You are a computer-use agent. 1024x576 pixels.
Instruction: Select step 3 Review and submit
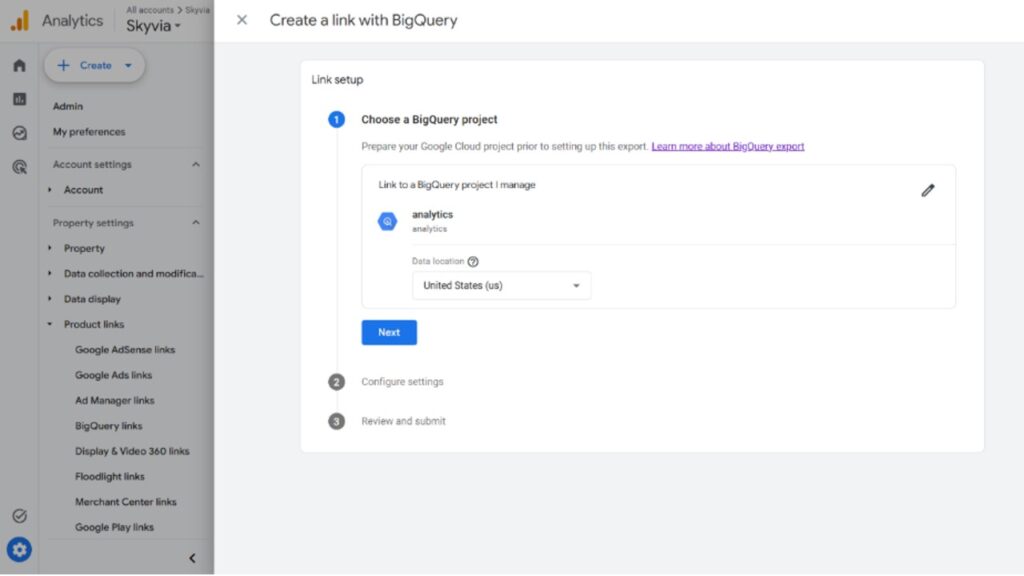point(404,421)
